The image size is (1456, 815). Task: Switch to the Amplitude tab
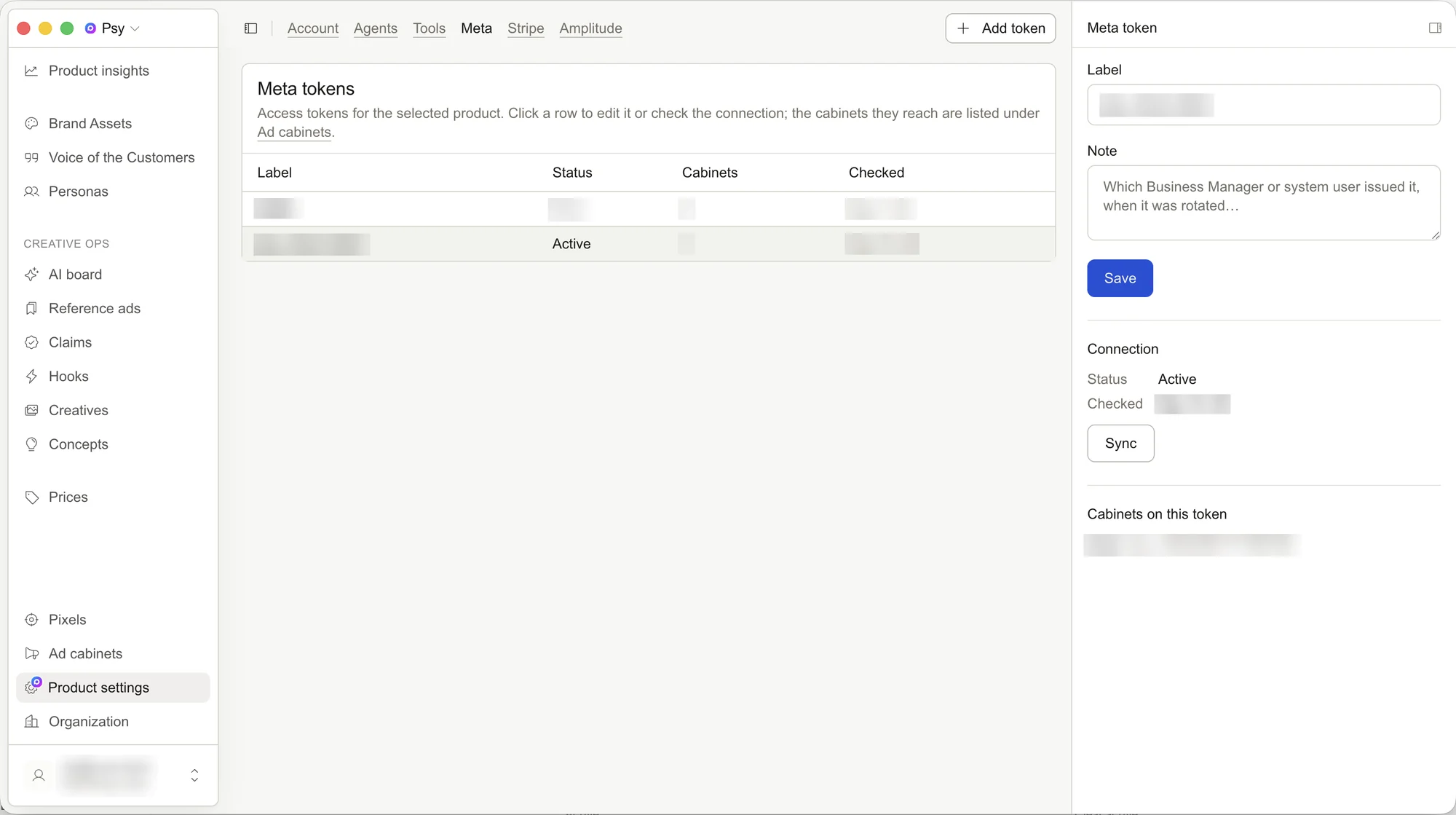(590, 28)
